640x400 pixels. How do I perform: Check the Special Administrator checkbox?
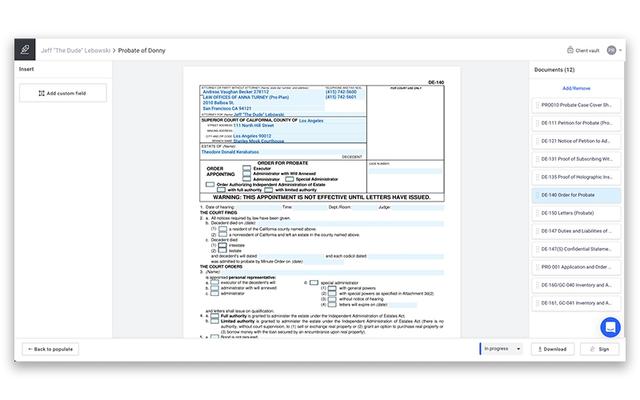click(289, 178)
